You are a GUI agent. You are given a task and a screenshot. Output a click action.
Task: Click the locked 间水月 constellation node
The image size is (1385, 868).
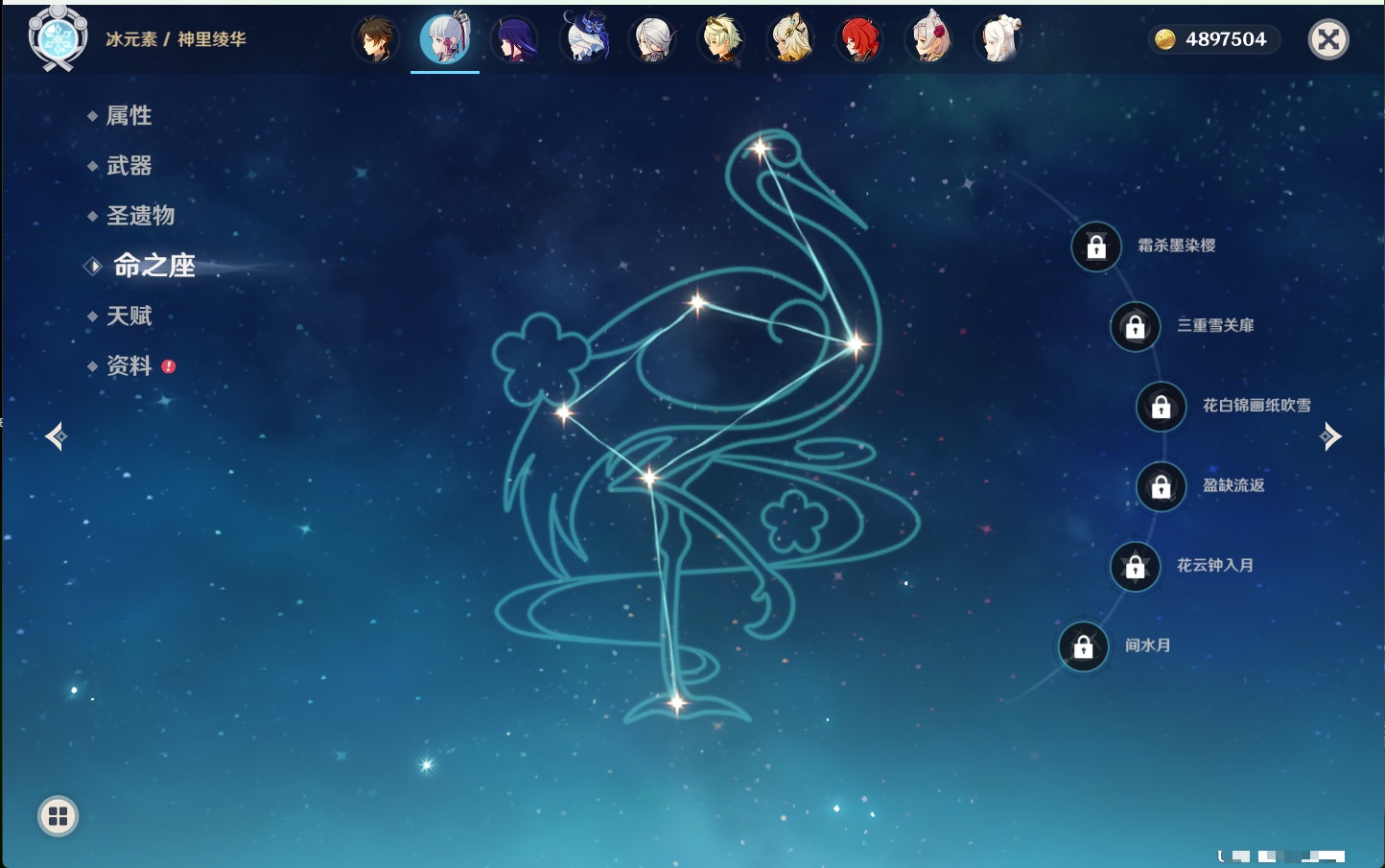pyautogui.click(x=1084, y=646)
